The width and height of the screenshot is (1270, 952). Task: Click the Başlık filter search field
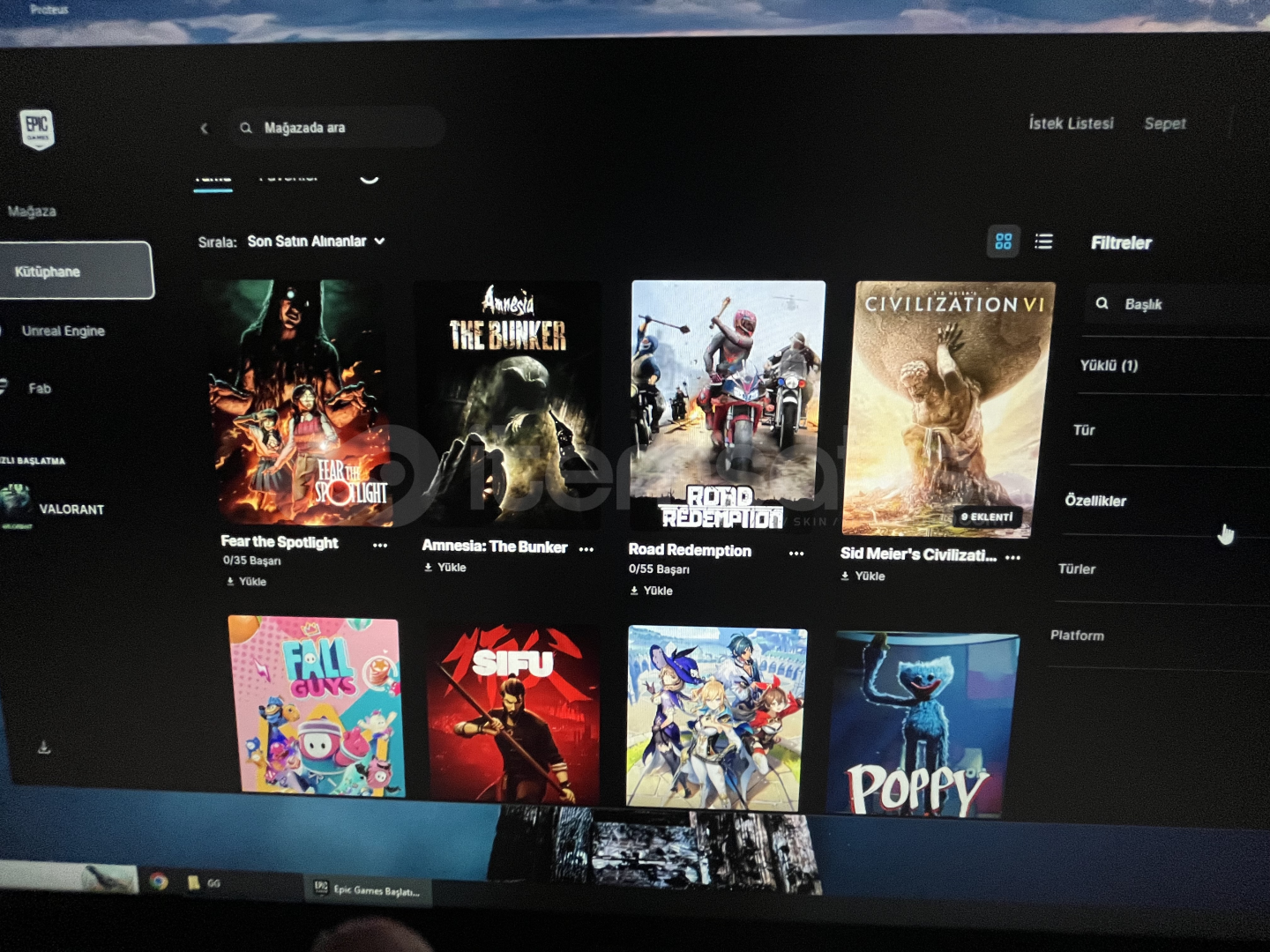click(x=1177, y=304)
